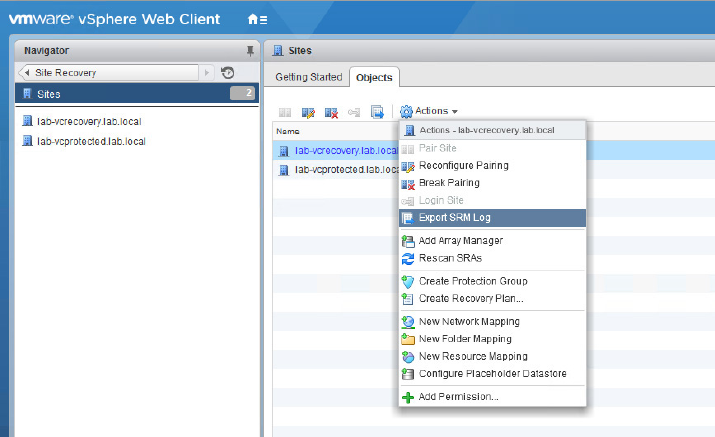
Task: Choose Create Protection Group option
Action: click(x=472, y=281)
